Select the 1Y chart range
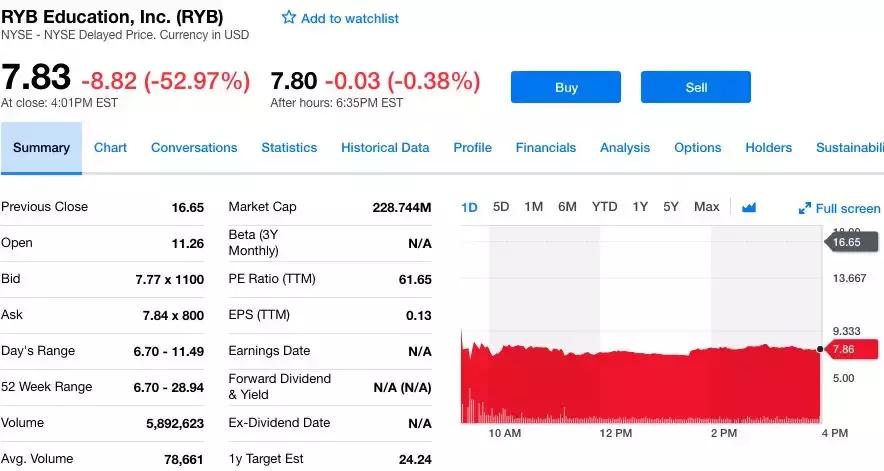The width and height of the screenshot is (884, 471). [640, 207]
